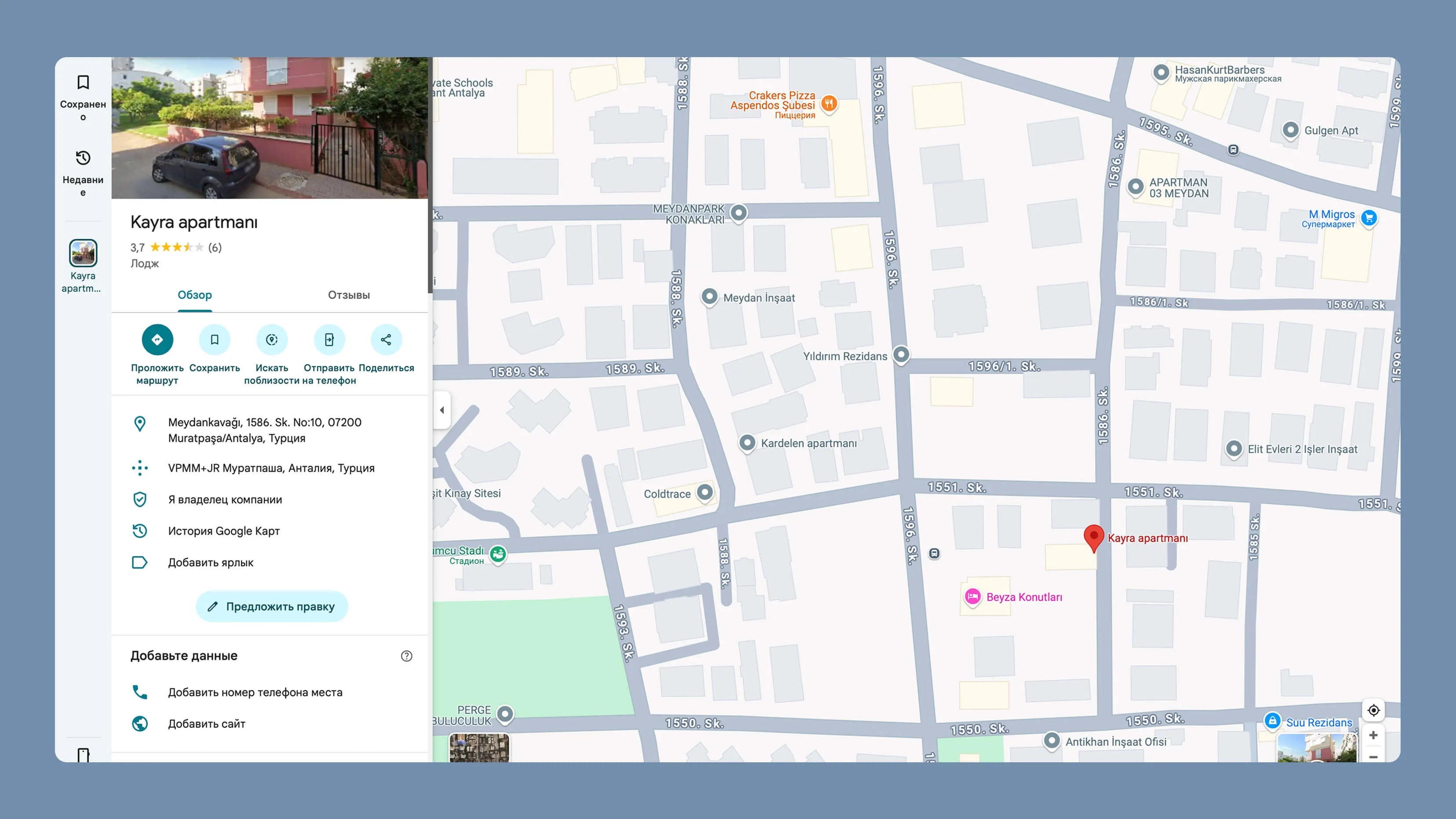Click the Проложить маршрут directions icon
The image size is (1456, 819).
(x=157, y=340)
